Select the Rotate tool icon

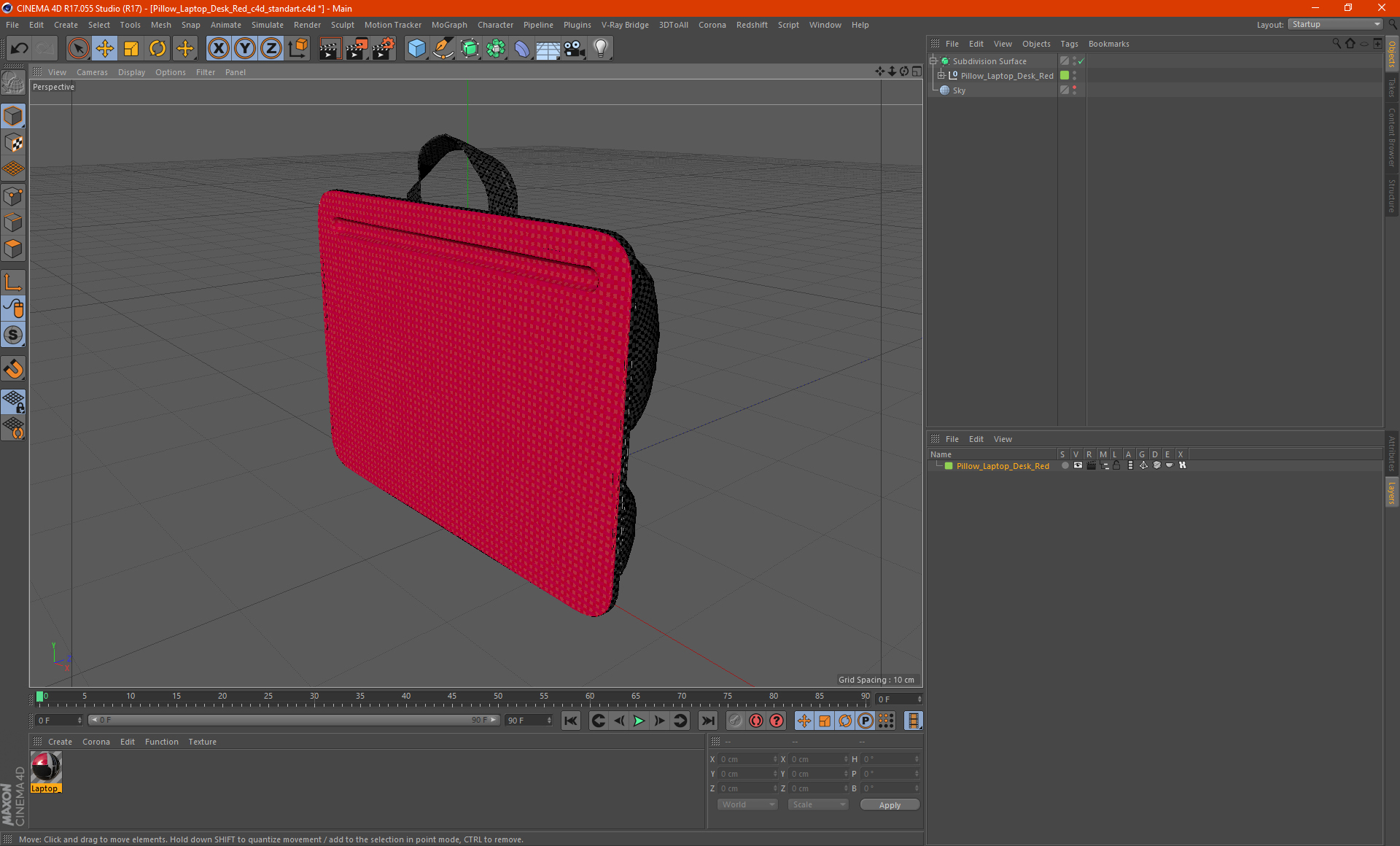click(157, 49)
